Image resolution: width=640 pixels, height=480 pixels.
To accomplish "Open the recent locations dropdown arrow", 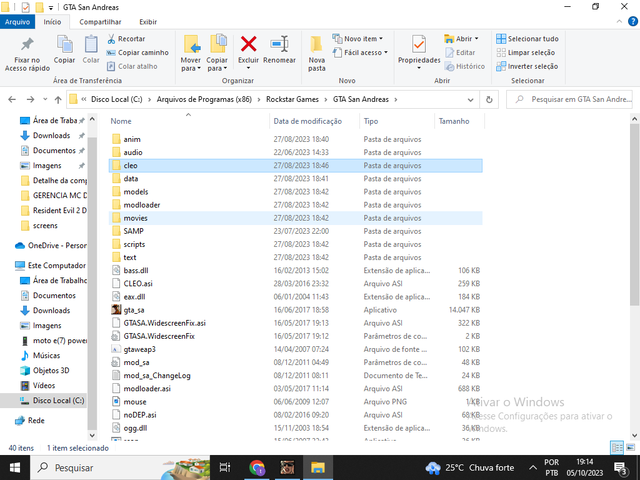I will click(45, 100).
